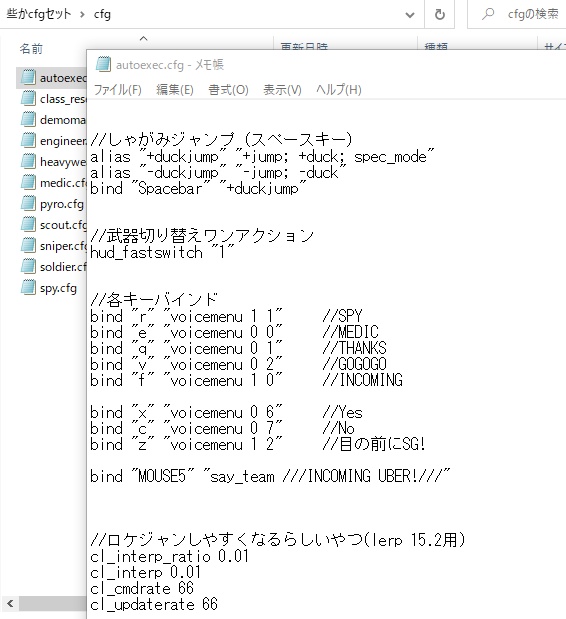Open the ヘルプ(H) menu in Notepad
The height and width of the screenshot is (619, 566).
(x=339, y=90)
